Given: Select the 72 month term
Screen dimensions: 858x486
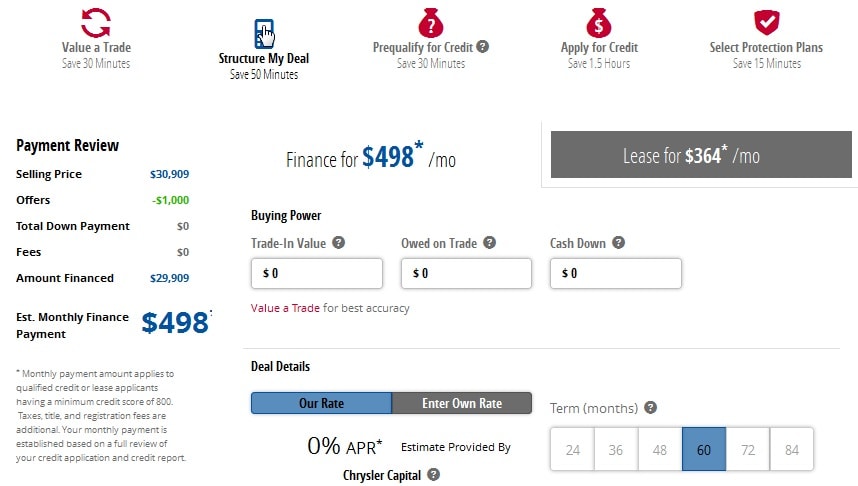Looking at the screenshot, I should pos(748,449).
